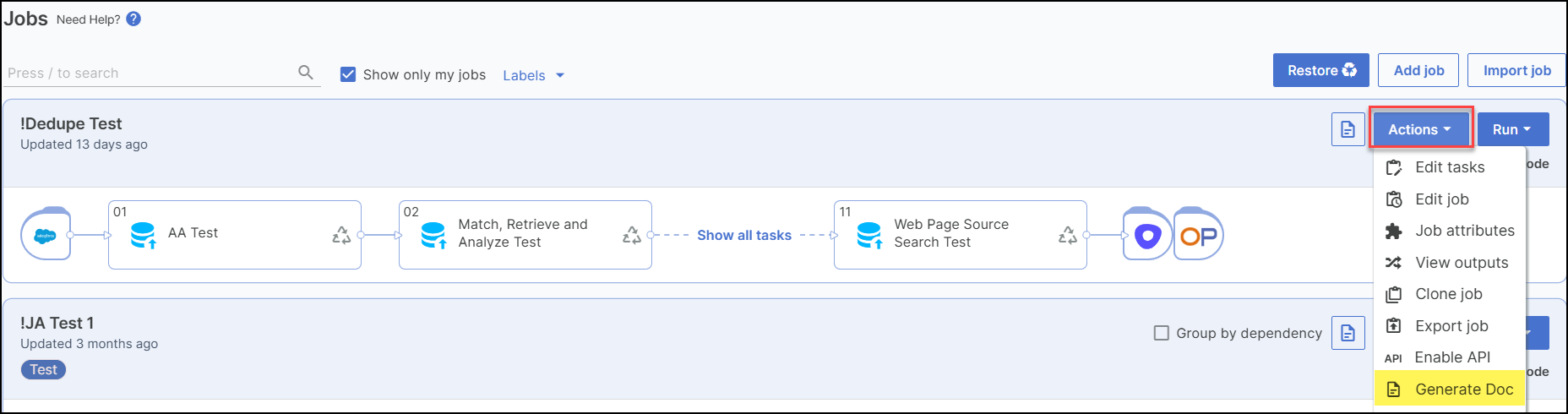1568x414 pixels.
Task: Uncheck Show only my jobs checkbox
Action: point(348,74)
